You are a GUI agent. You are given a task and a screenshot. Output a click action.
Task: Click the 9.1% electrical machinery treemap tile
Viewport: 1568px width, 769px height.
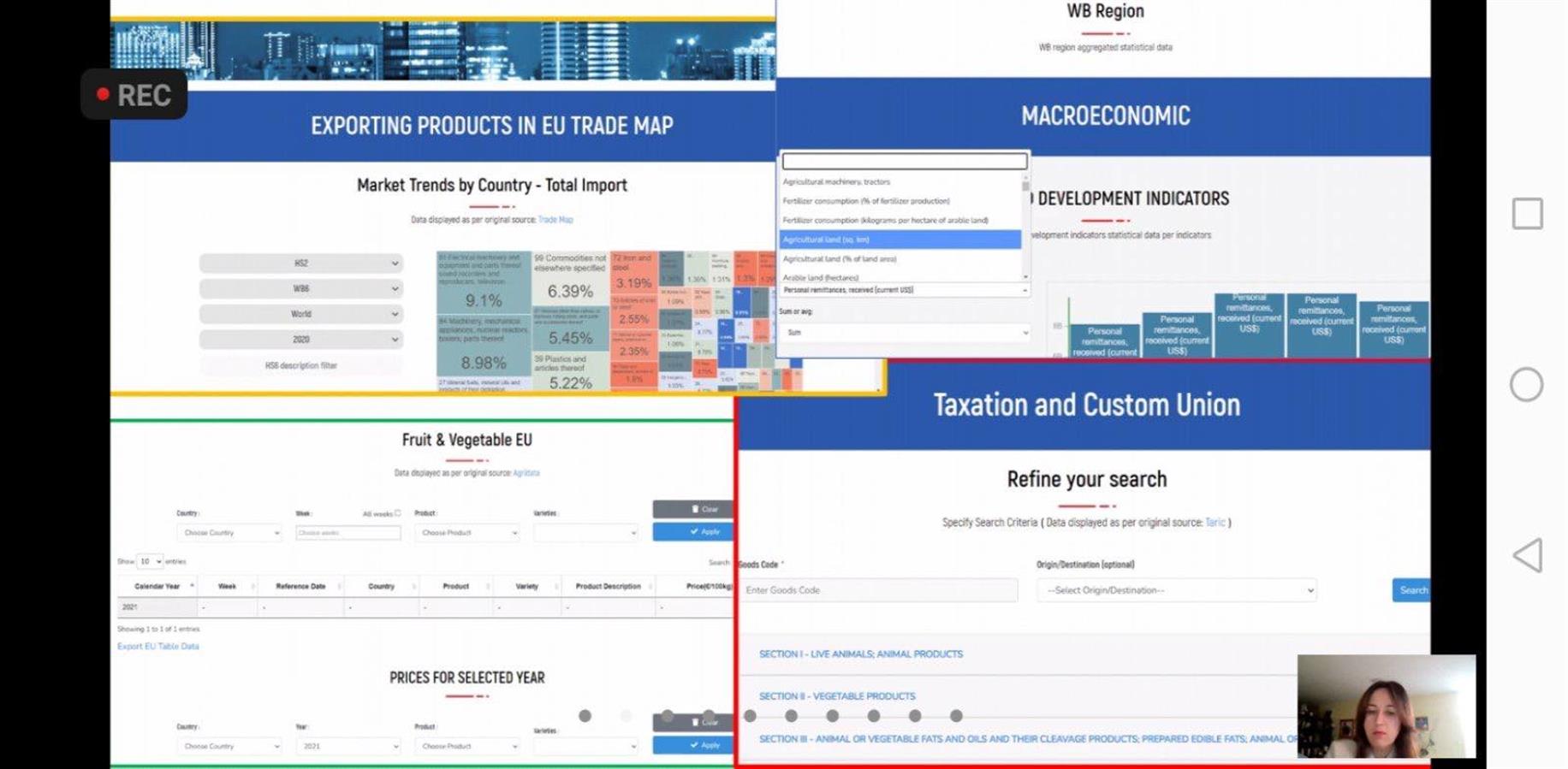tap(484, 282)
